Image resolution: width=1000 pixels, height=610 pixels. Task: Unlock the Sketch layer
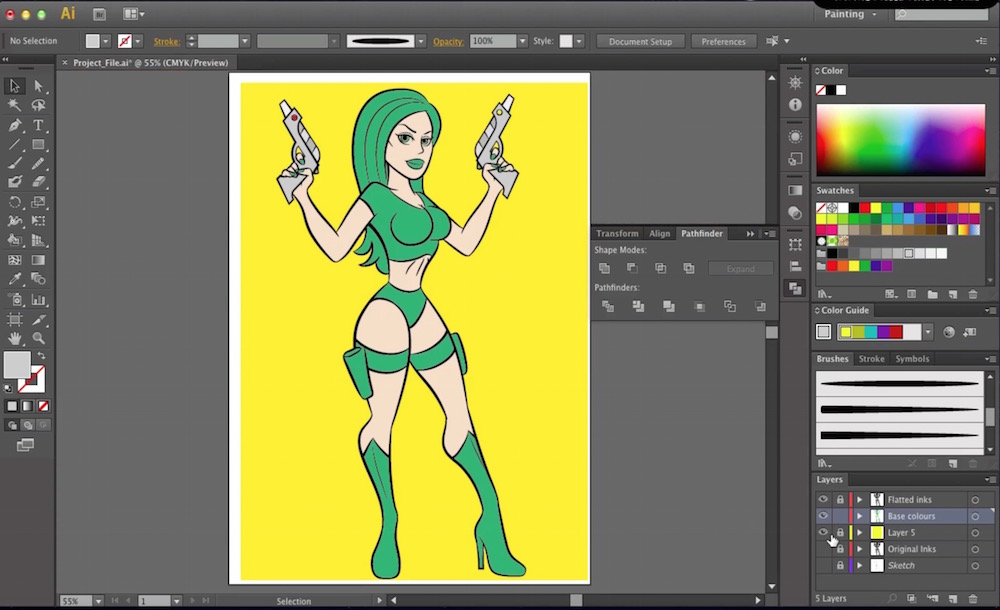[840, 565]
